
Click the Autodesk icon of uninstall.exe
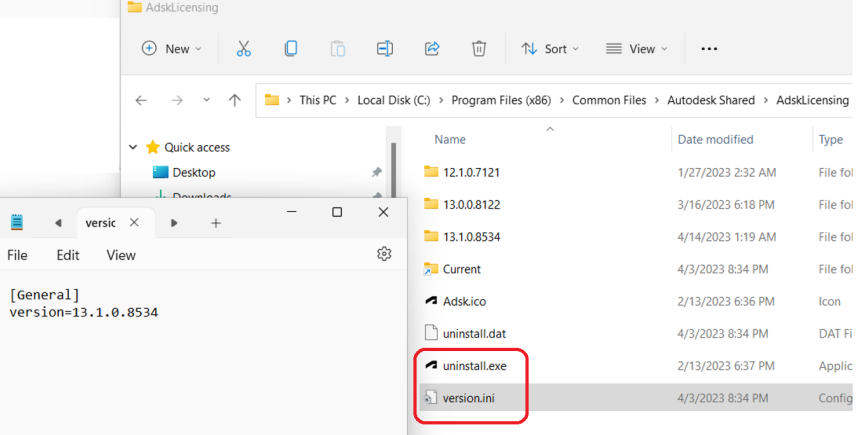[431, 365]
